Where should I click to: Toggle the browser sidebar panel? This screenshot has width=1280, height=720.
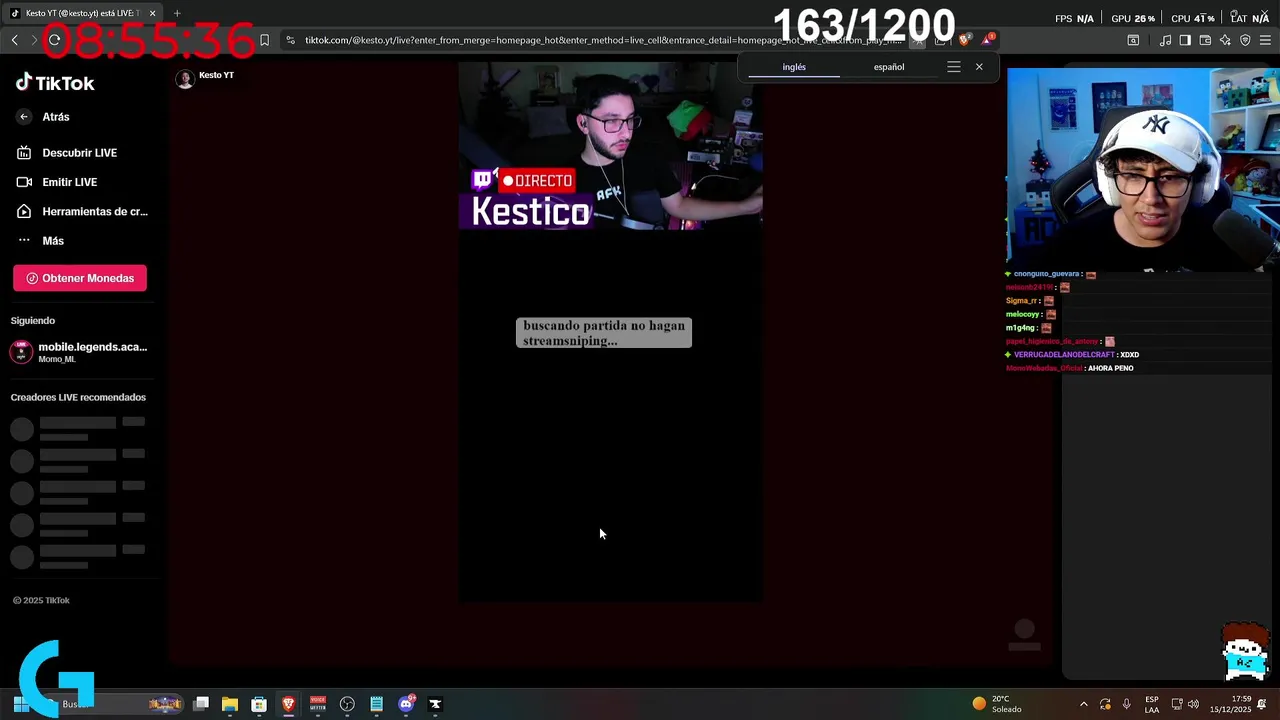pos(1185,40)
